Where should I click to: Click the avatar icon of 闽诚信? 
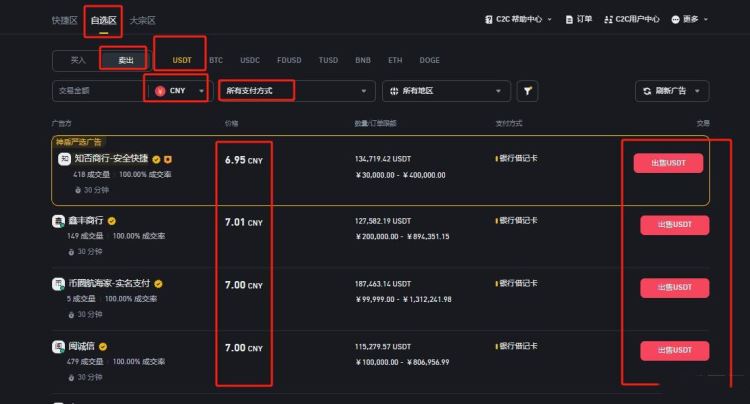[x=58, y=346]
